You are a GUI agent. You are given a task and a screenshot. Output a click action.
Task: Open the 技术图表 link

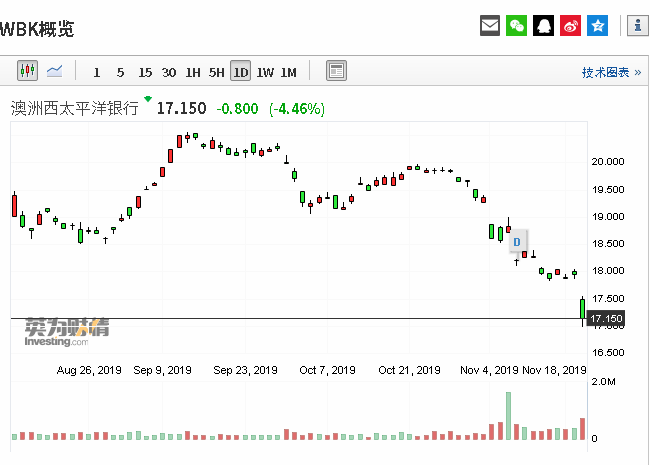611,73
